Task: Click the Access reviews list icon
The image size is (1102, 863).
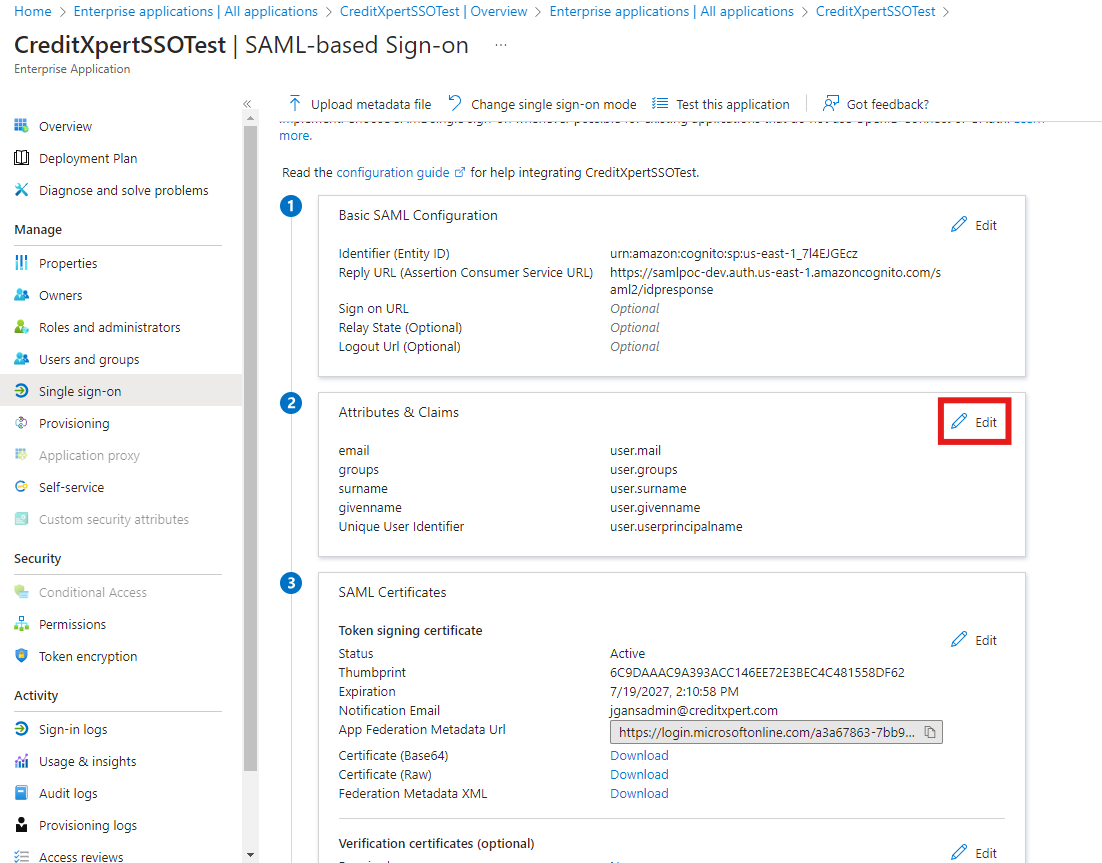Action: point(22,857)
